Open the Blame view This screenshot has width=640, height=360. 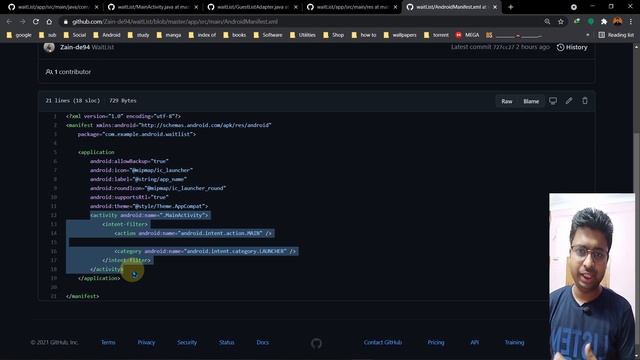point(531,101)
